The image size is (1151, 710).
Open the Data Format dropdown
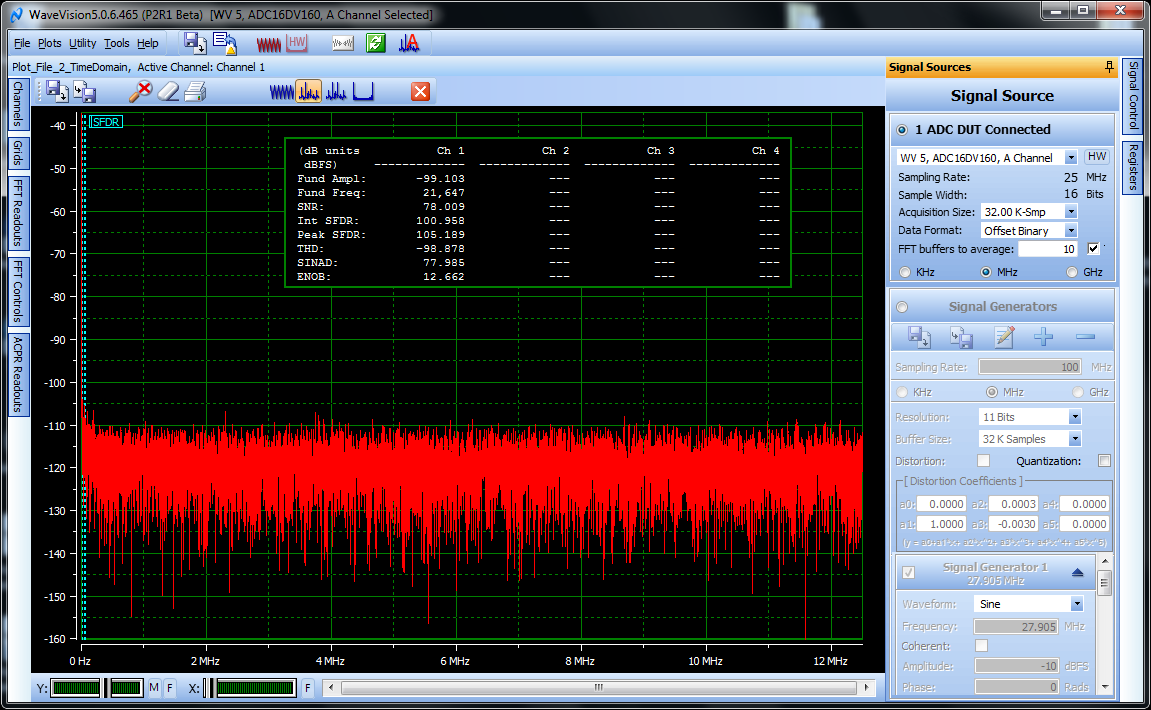[x=1071, y=231]
